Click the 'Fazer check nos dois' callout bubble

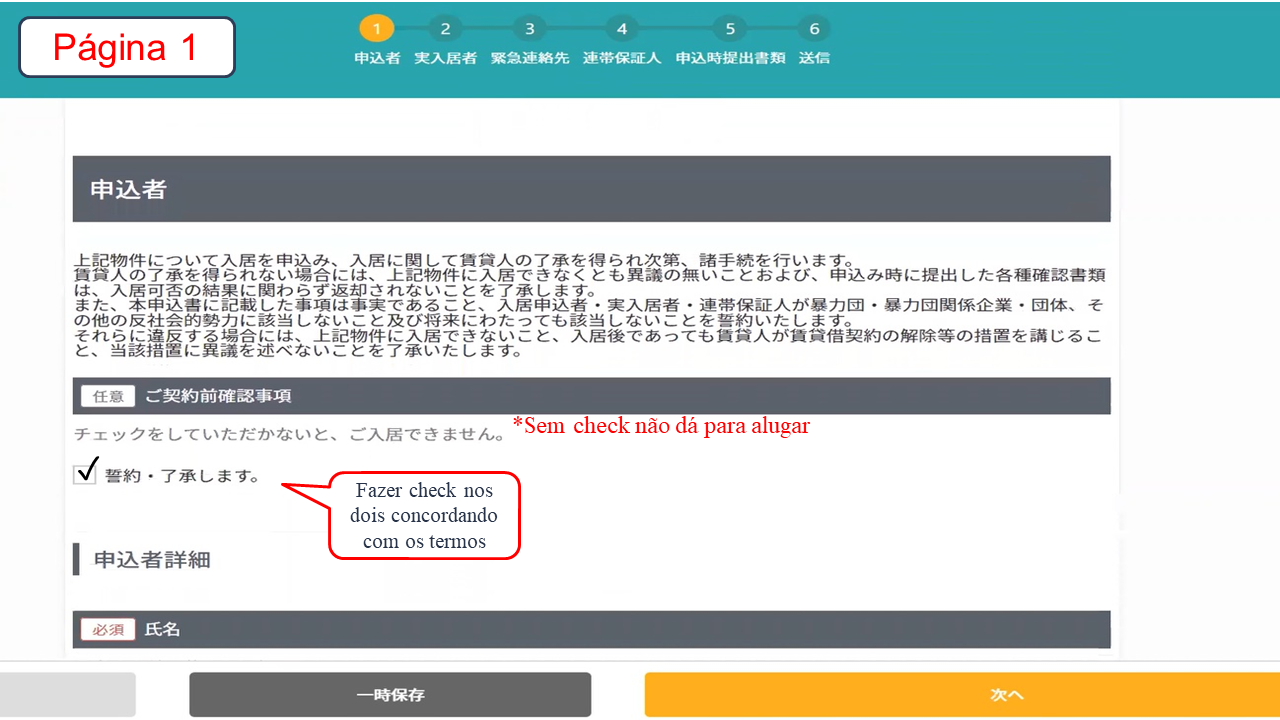(425, 516)
